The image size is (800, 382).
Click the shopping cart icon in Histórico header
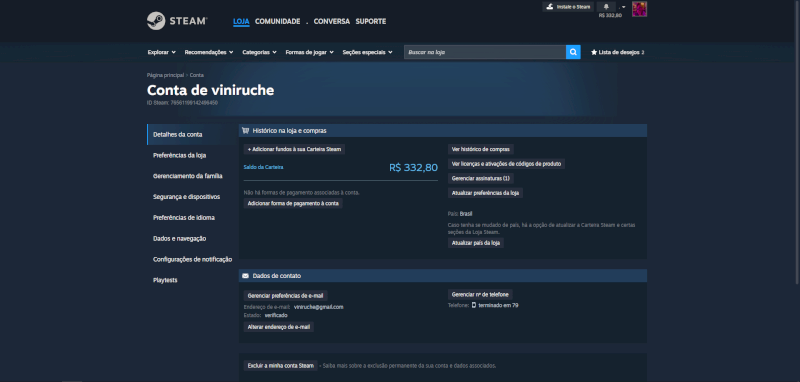click(x=245, y=131)
